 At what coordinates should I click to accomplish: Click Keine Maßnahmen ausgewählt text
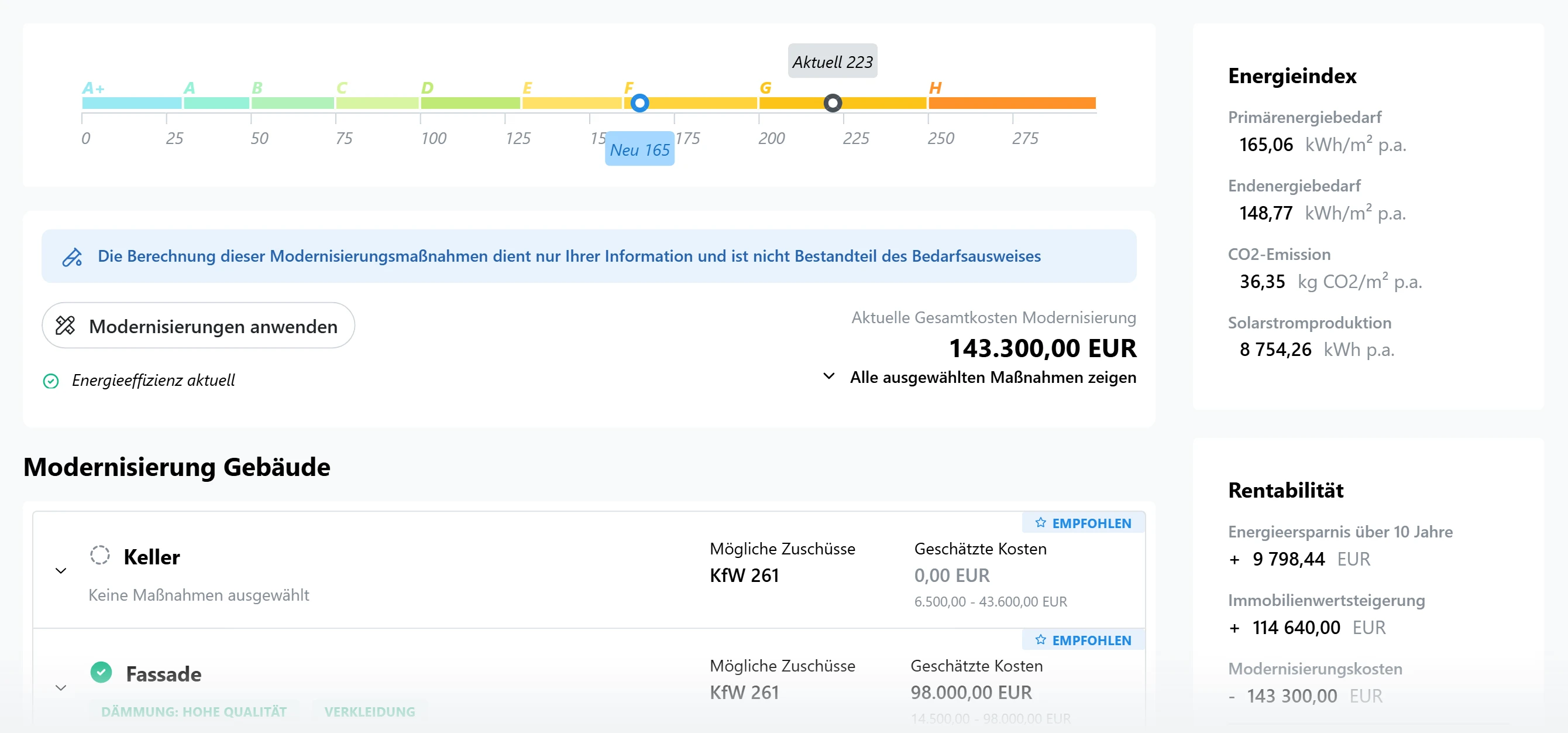point(198,595)
